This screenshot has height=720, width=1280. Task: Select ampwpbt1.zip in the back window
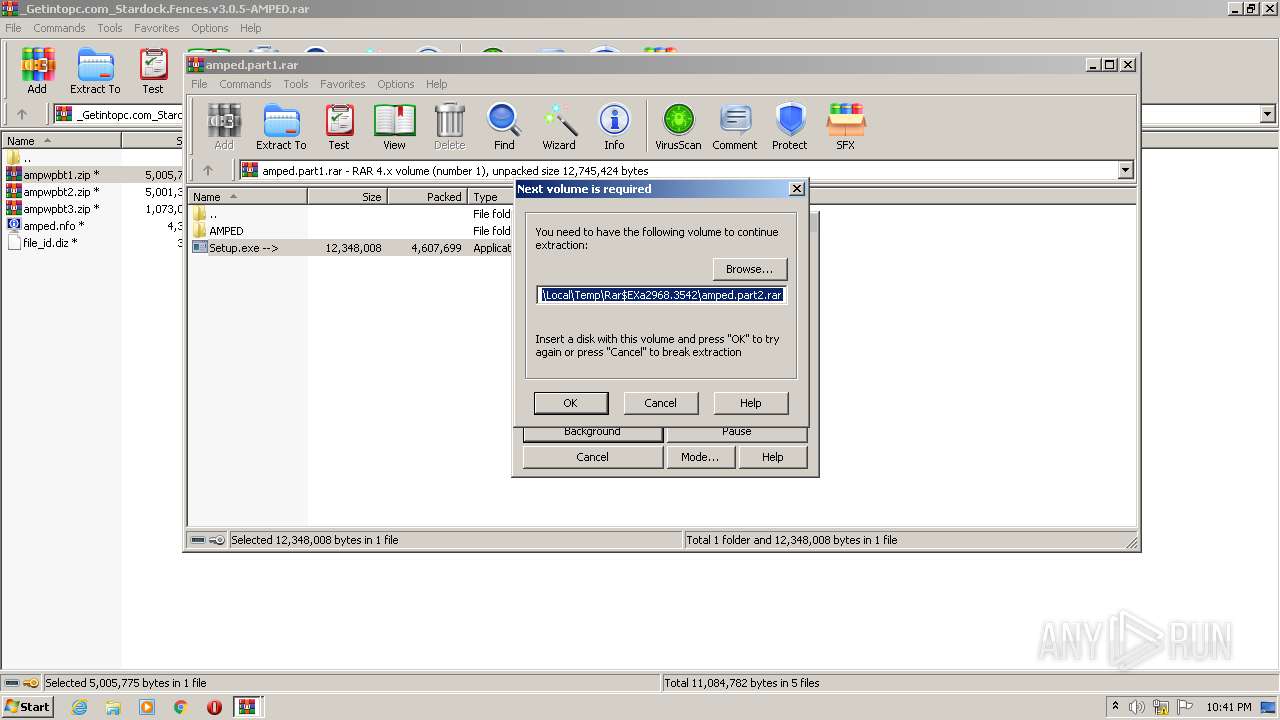(x=60, y=175)
